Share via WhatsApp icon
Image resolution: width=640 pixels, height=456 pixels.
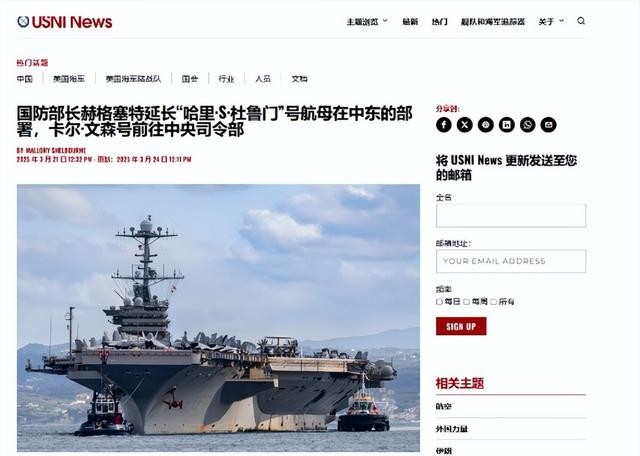pyautogui.click(x=527, y=125)
